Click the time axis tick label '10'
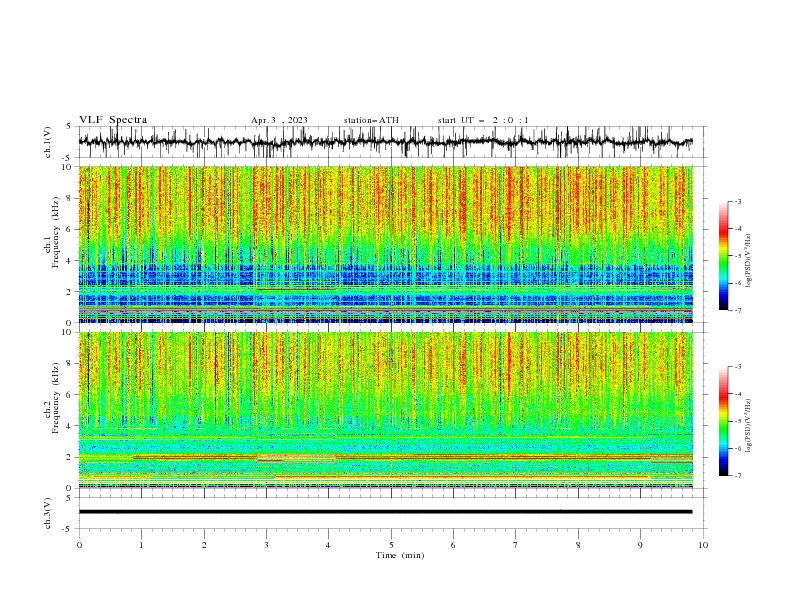Image resolution: width=792 pixels, height=612 pixels. pos(703,545)
